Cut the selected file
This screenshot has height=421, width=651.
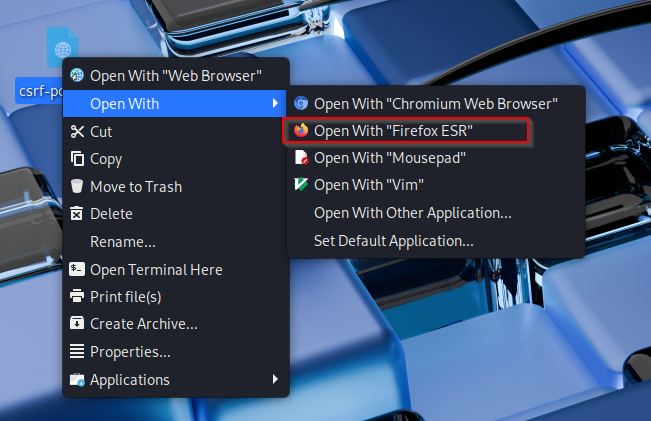176,132
